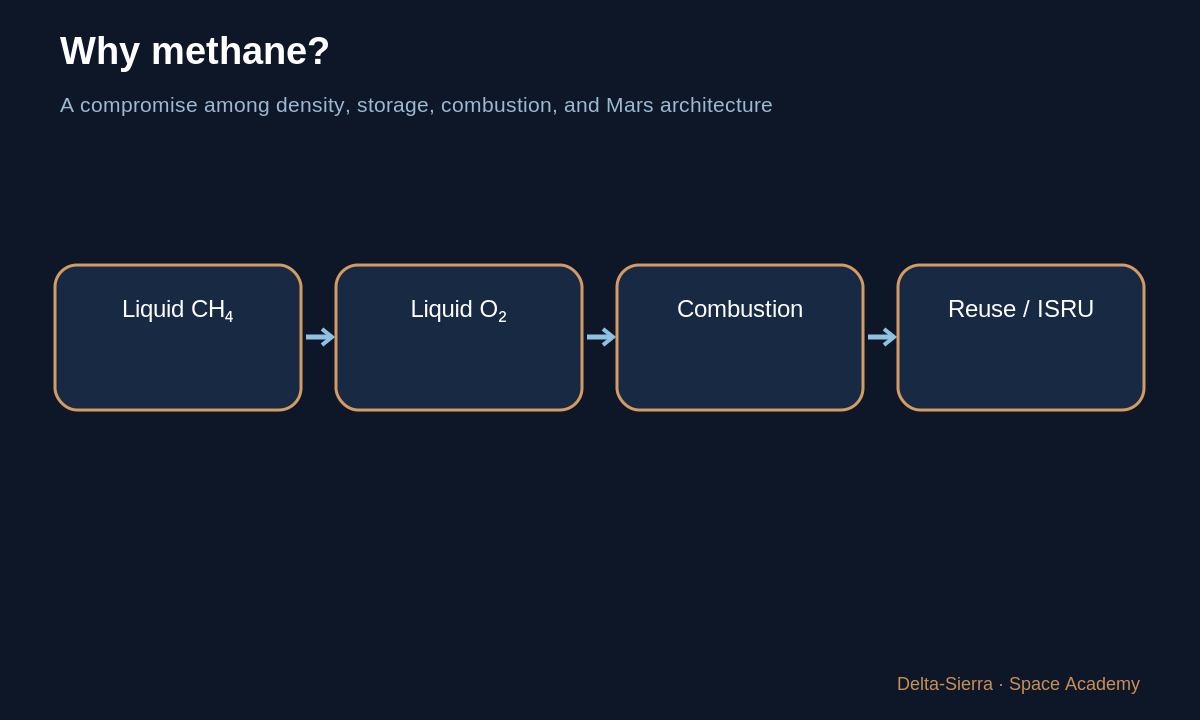Click the arrow pointing to Reuse / ISRU
Screen dimensions: 1200x720
[881, 337]
